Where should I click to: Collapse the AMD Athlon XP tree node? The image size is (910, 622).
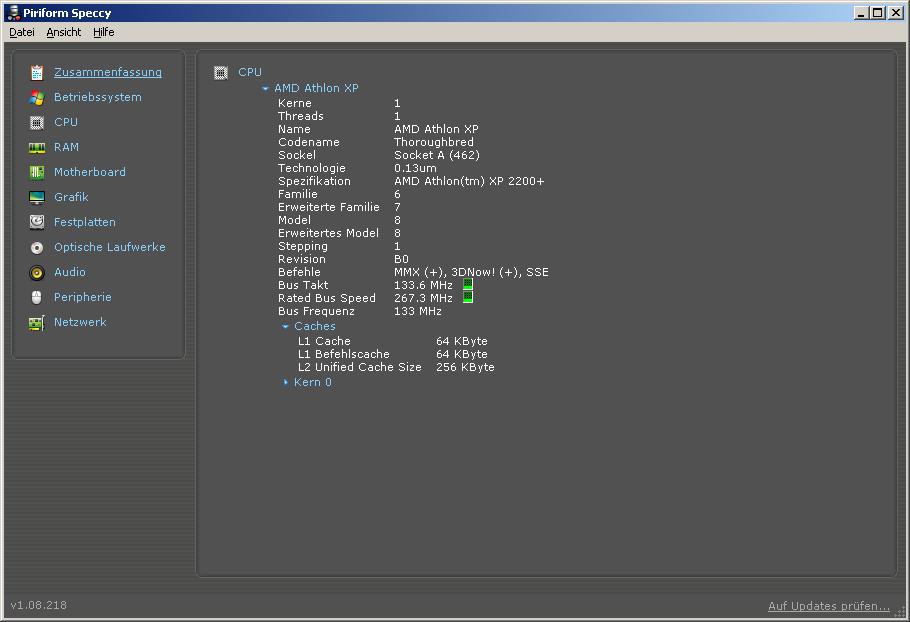(265, 88)
